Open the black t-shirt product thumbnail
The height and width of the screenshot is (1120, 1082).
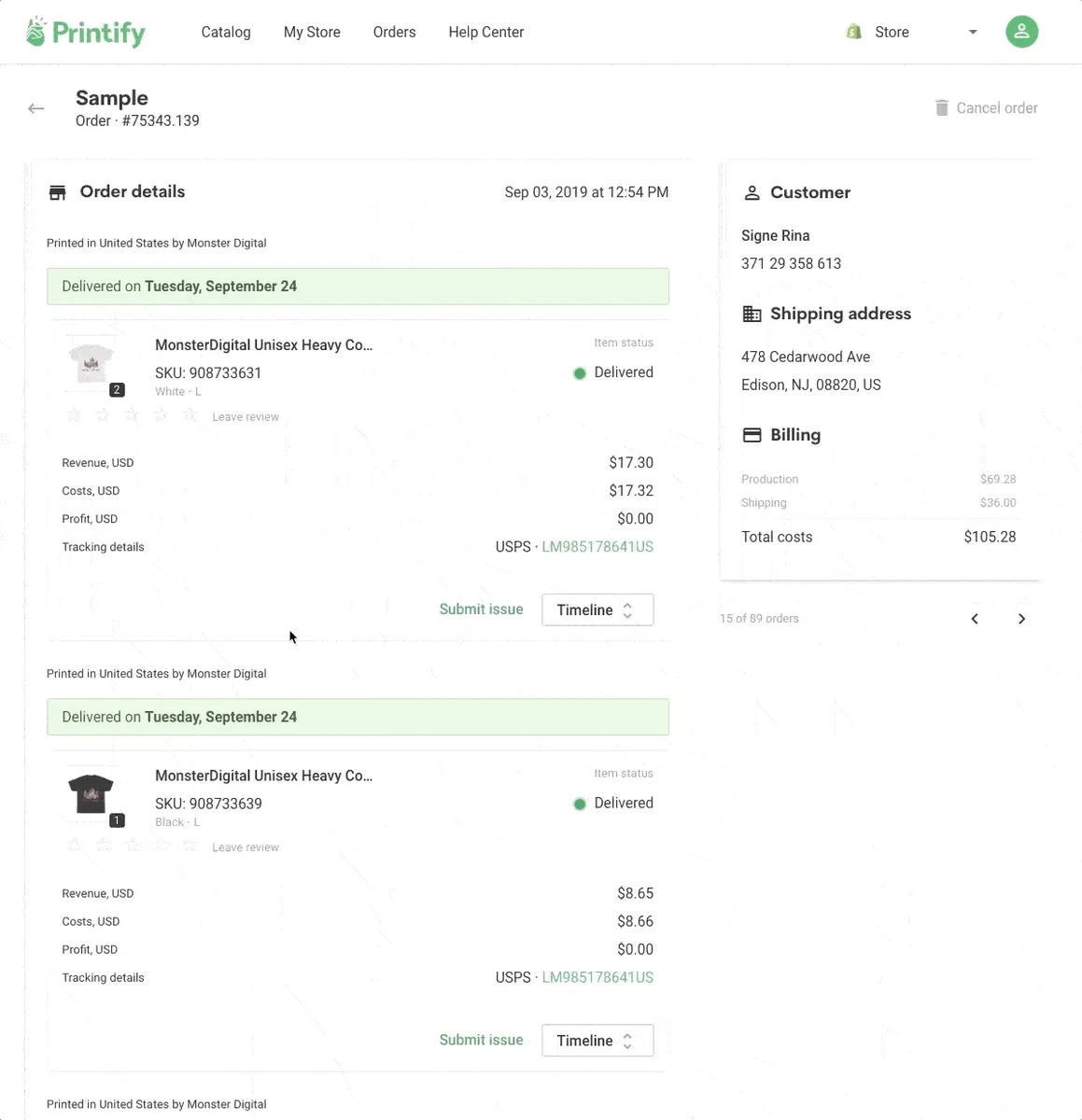(91, 794)
